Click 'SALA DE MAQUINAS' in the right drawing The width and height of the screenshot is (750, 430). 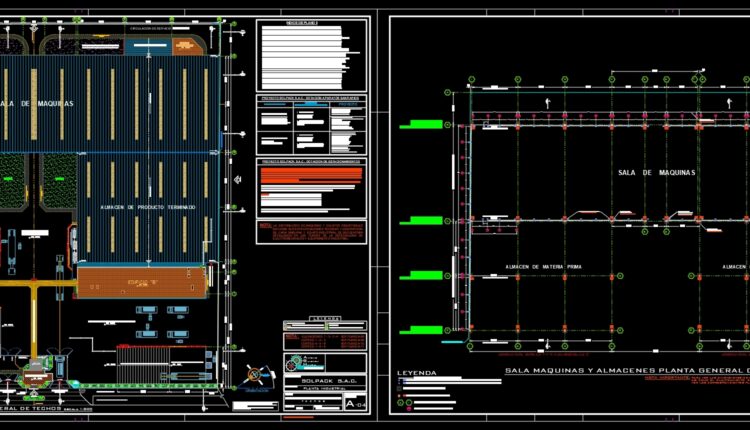pyautogui.click(x=656, y=173)
